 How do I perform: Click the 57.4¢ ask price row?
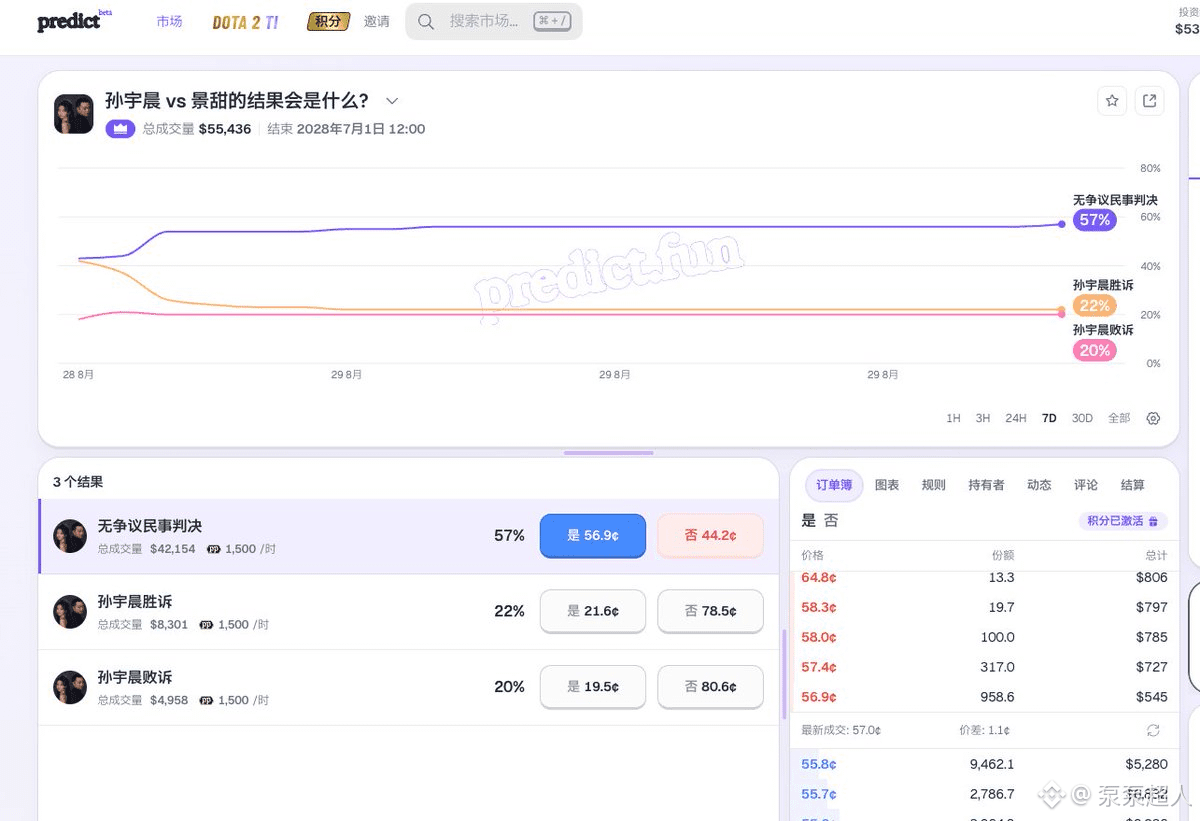point(984,667)
